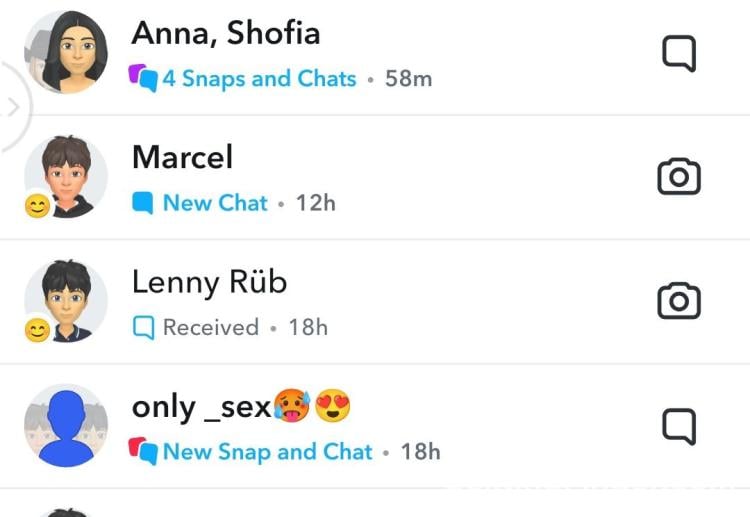
Task: Open 4 Snaps and Chats link
Action: pos(259,78)
